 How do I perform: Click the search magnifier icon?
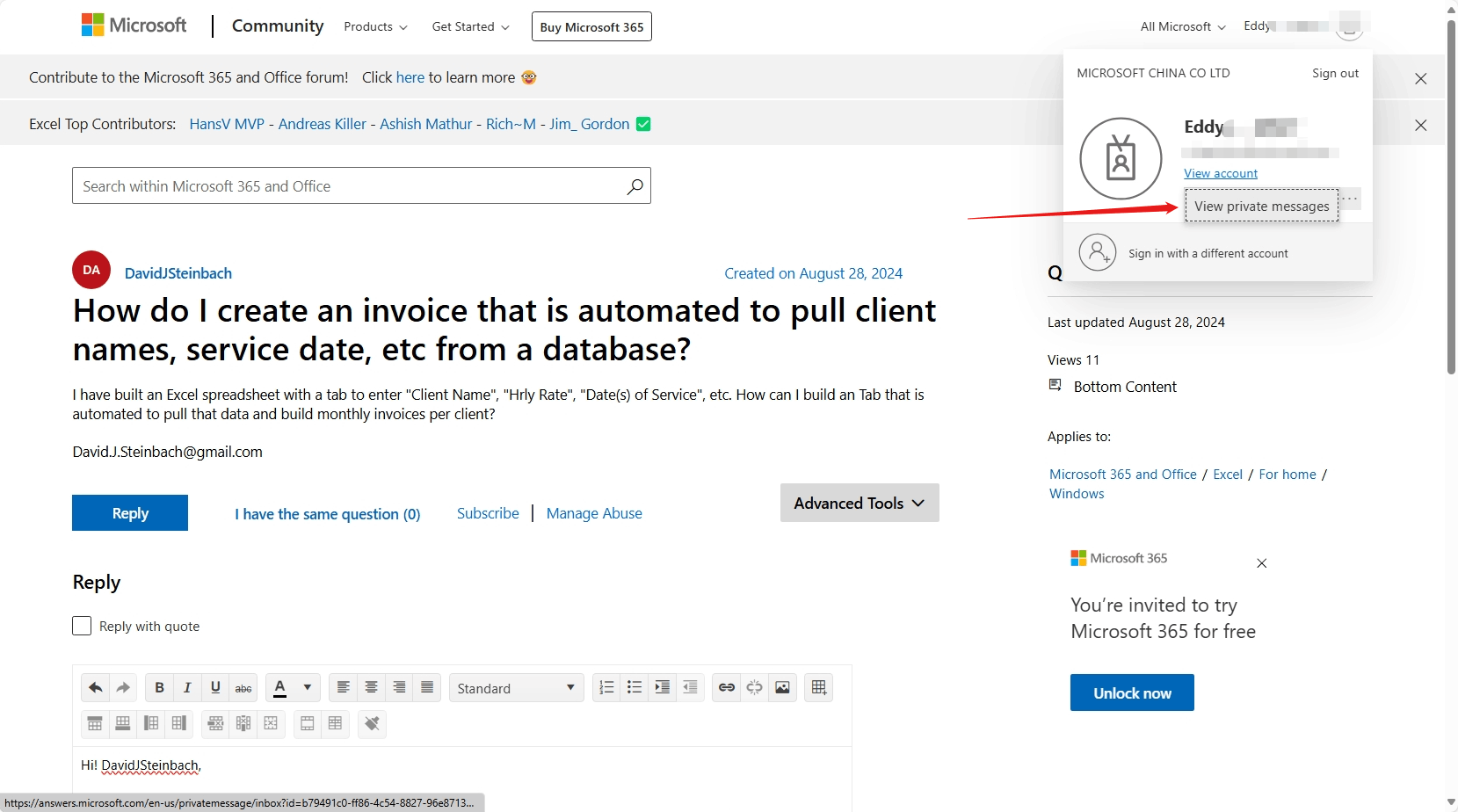tap(635, 186)
